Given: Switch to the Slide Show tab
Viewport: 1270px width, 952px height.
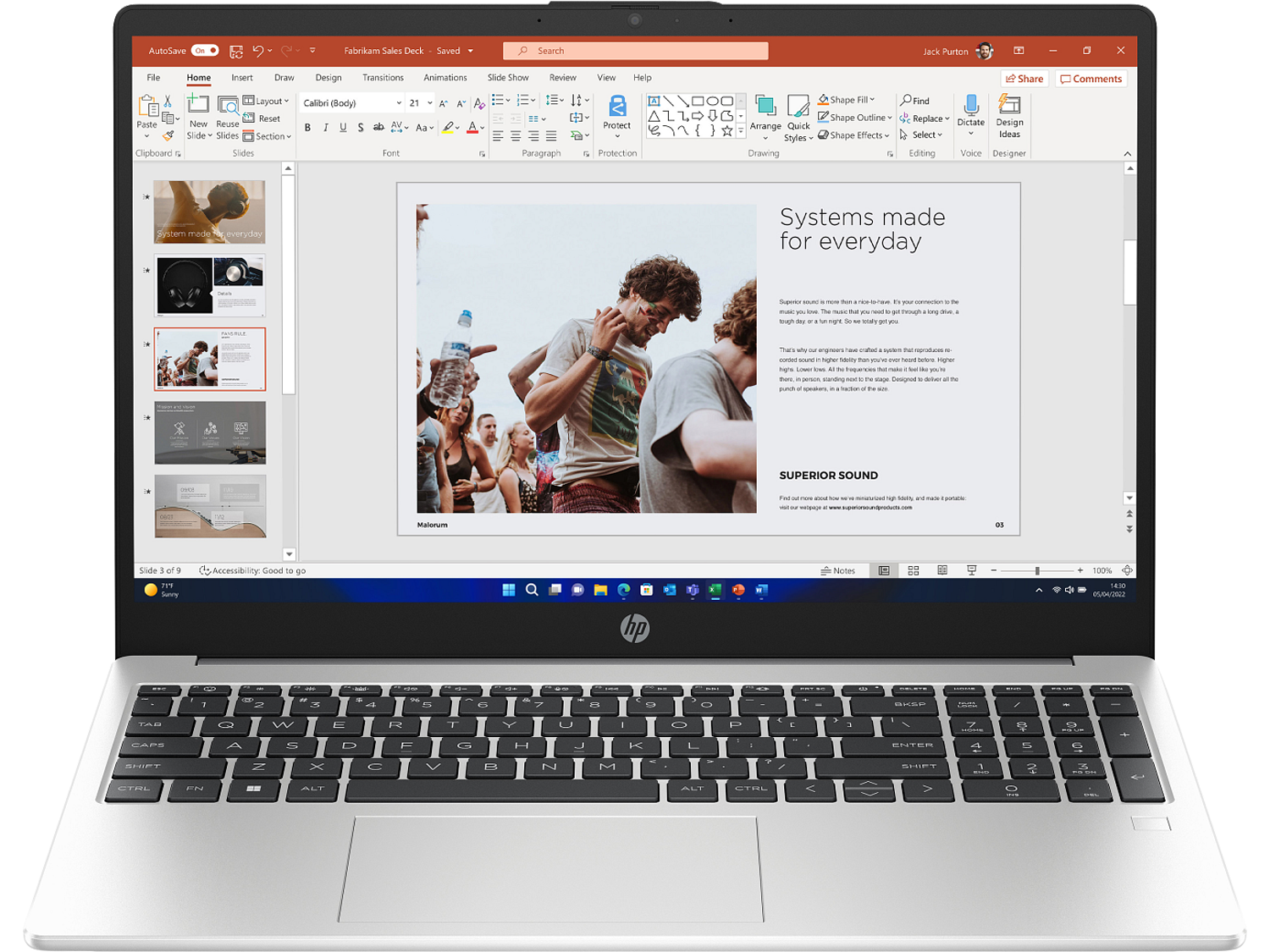Looking at the screenshot, I should point(508,78).
